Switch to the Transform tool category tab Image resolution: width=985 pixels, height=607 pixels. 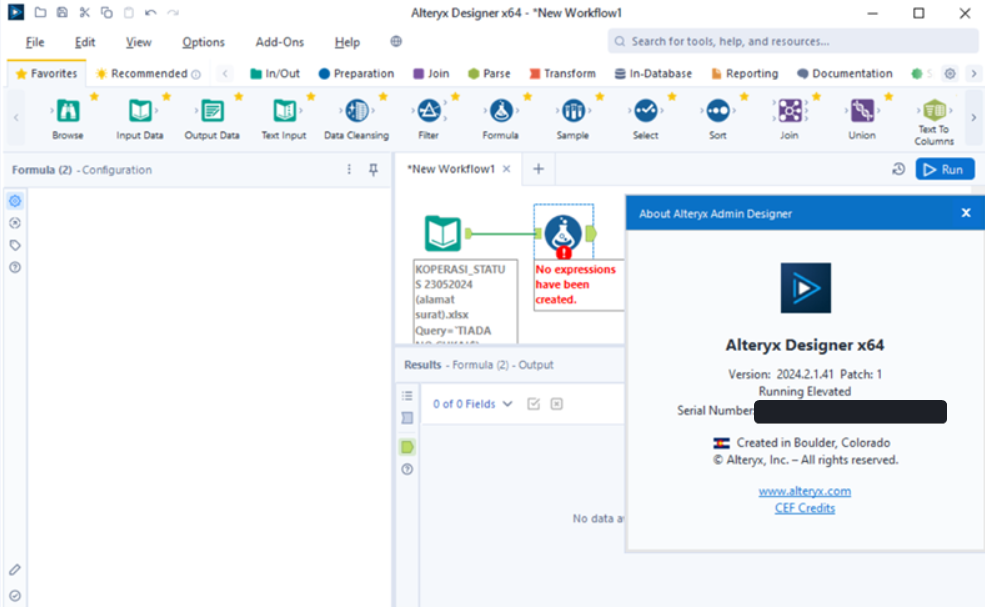[562, 73]
